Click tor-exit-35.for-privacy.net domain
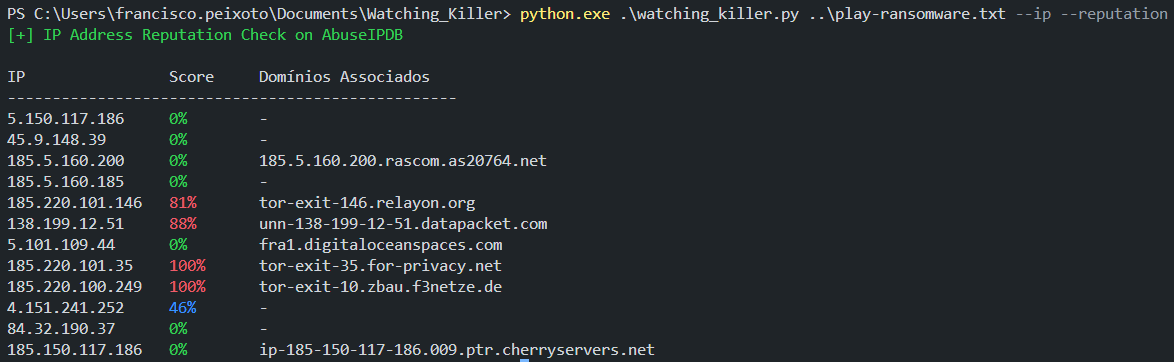The width and height of the screenshot is (1174, 362). 380,266
